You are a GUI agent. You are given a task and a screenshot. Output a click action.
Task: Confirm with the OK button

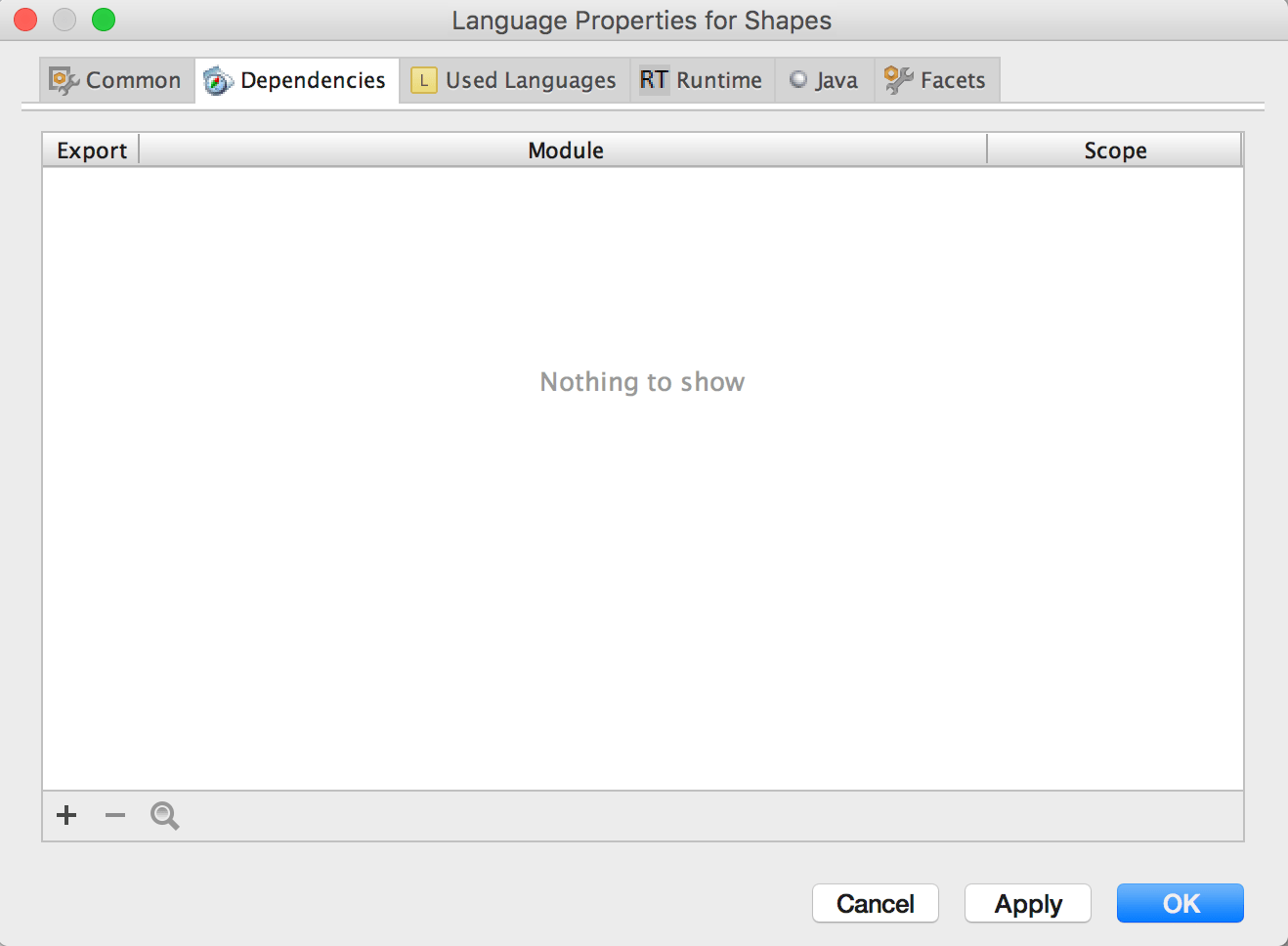point(1181,903)
